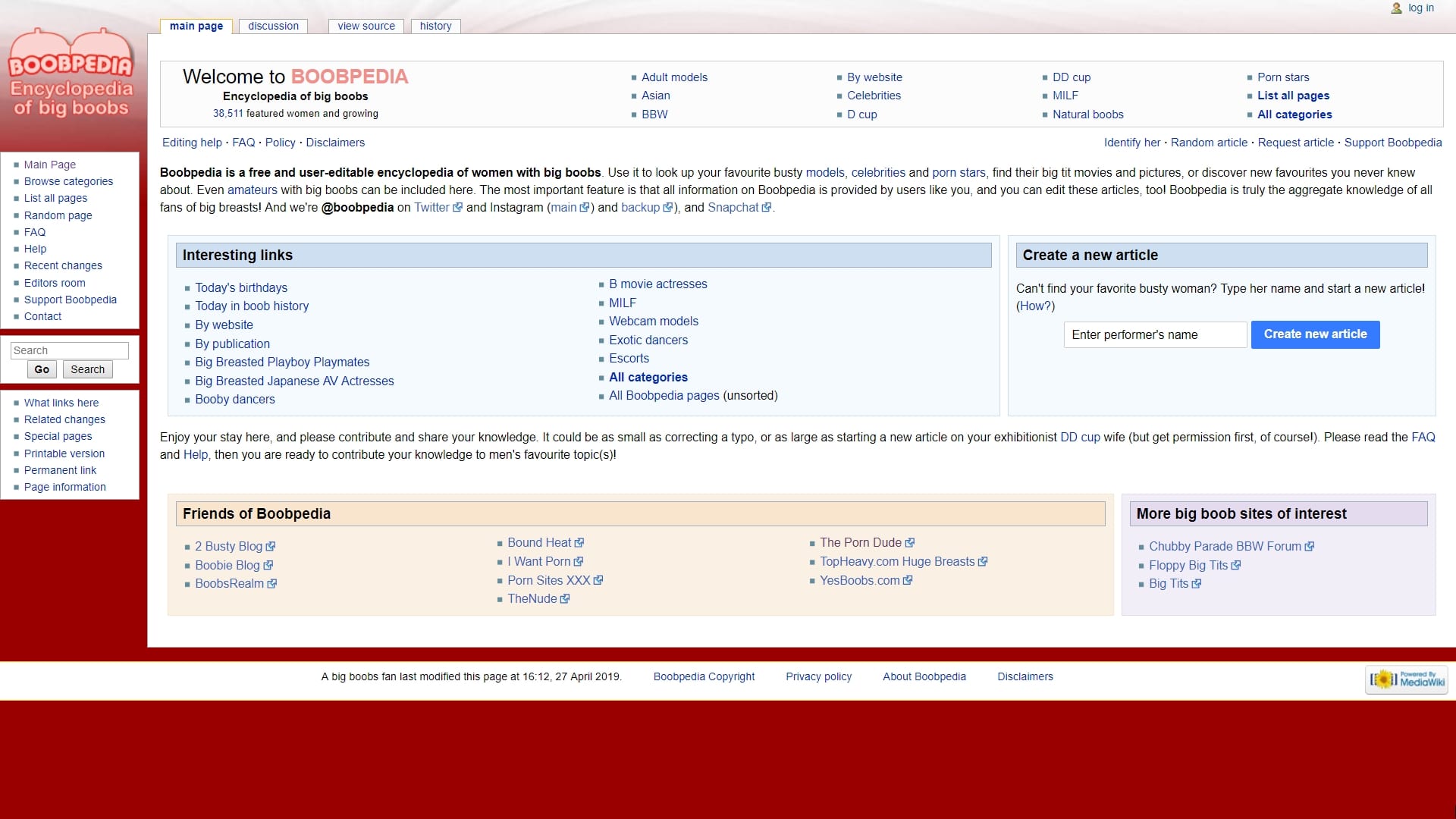1456x819 pixels.
Task: Click the user icon beside log in
Action: (1396, 8)
